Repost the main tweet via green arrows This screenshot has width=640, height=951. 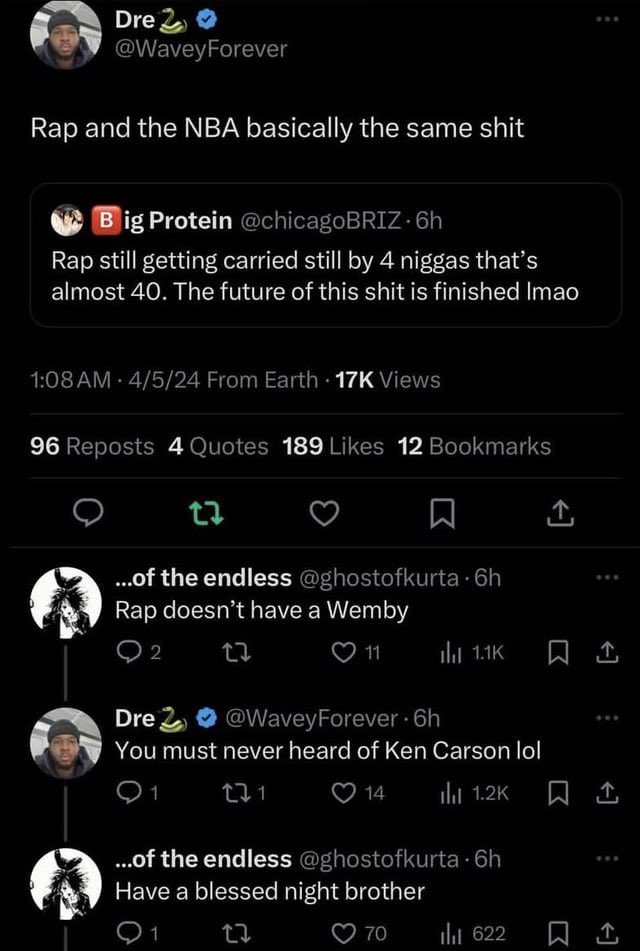tap(206, 514)
